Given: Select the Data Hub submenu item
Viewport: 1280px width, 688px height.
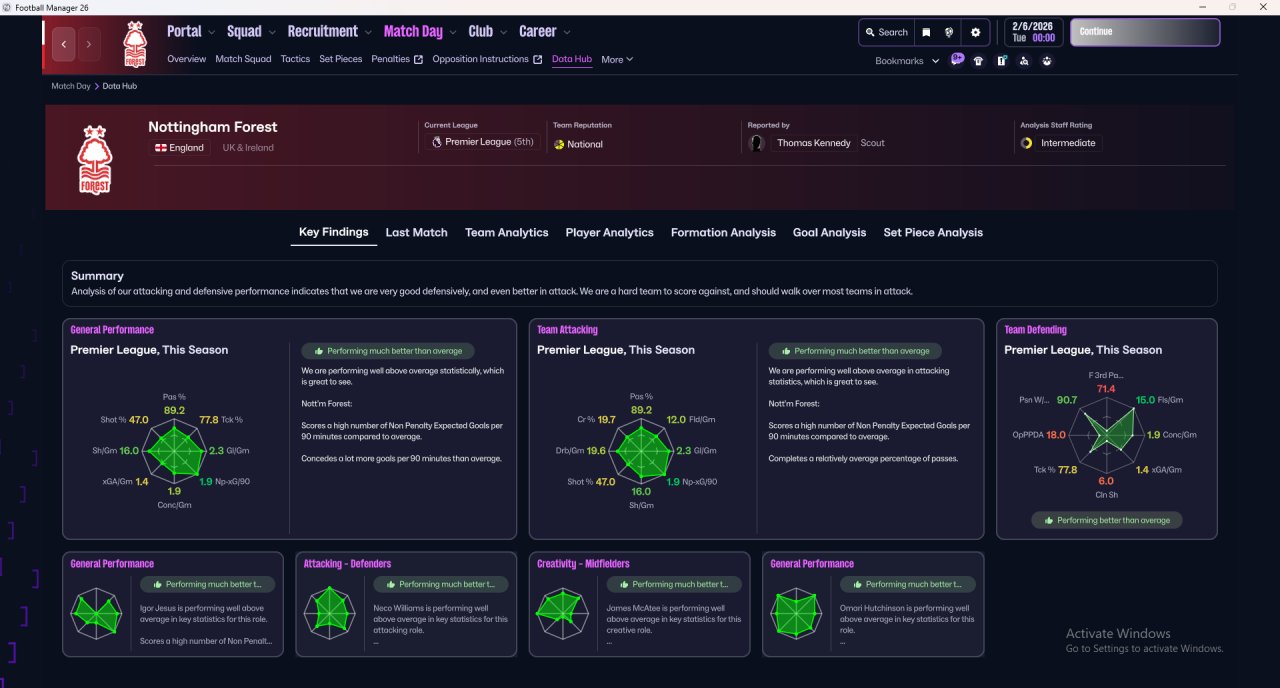Looking at the screenshot, I should pos(572,59).
